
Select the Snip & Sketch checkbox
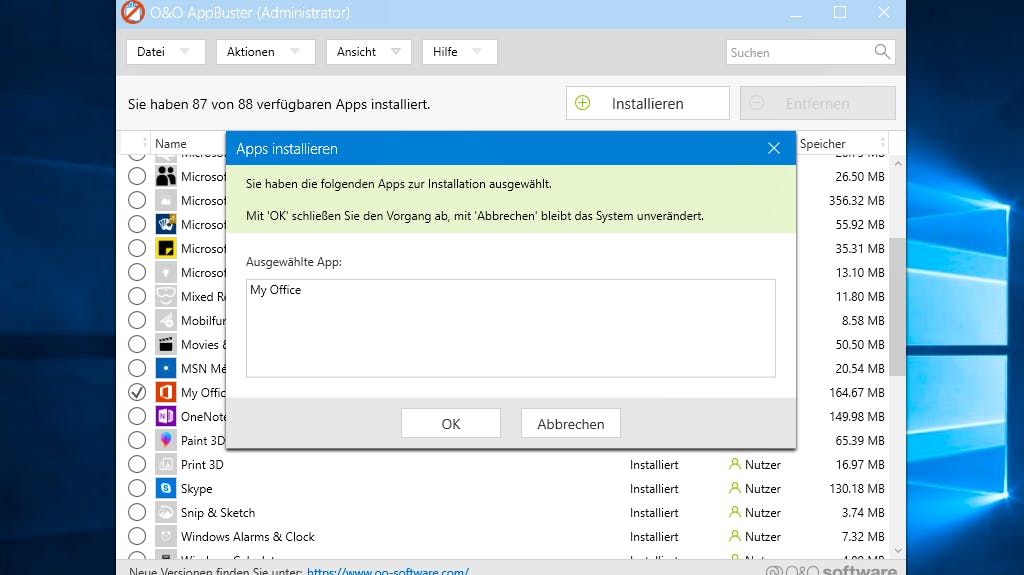(137, 512)
